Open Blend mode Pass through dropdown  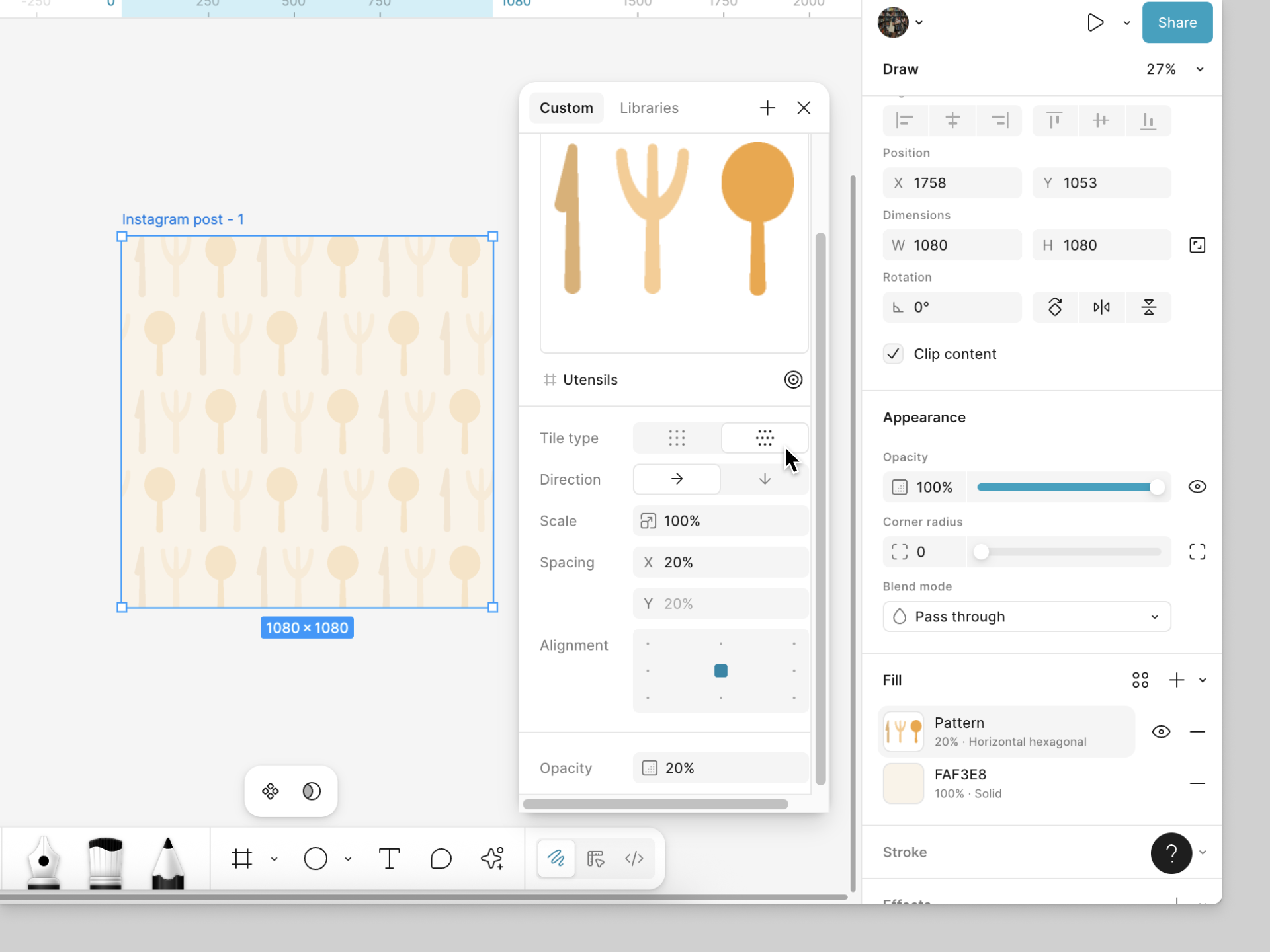coord(1027,617)
